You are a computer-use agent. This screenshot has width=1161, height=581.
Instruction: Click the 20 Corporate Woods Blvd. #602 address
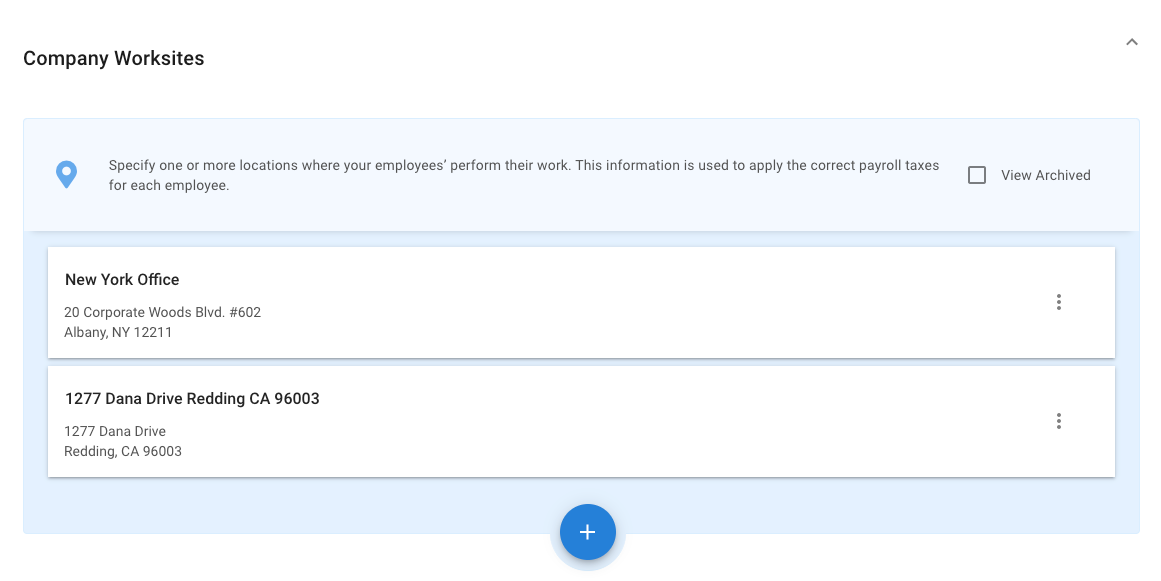pos(162,312)
